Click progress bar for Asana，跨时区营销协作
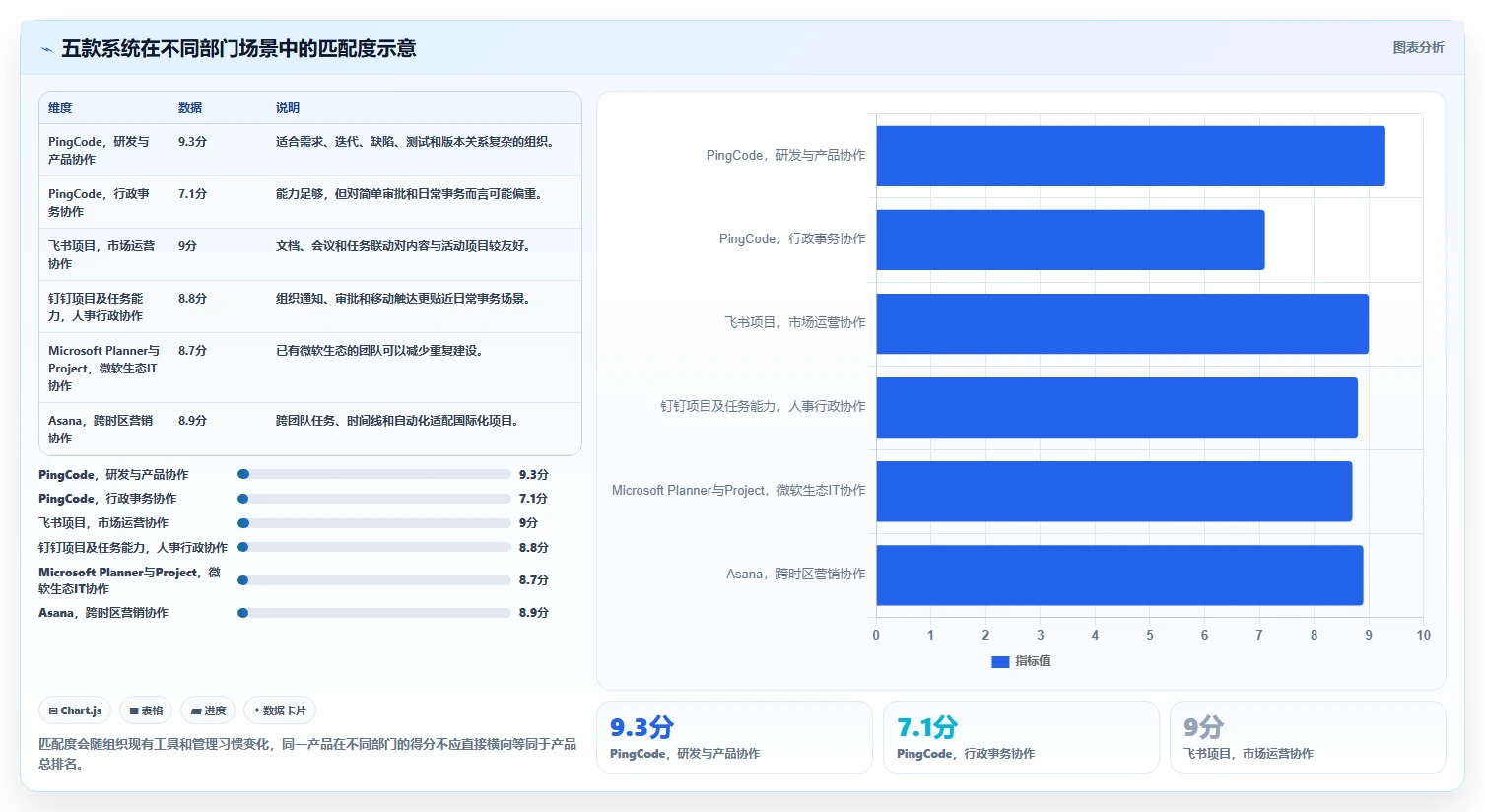The height and width of the screenshot is (812, 1485). [374, 613]
